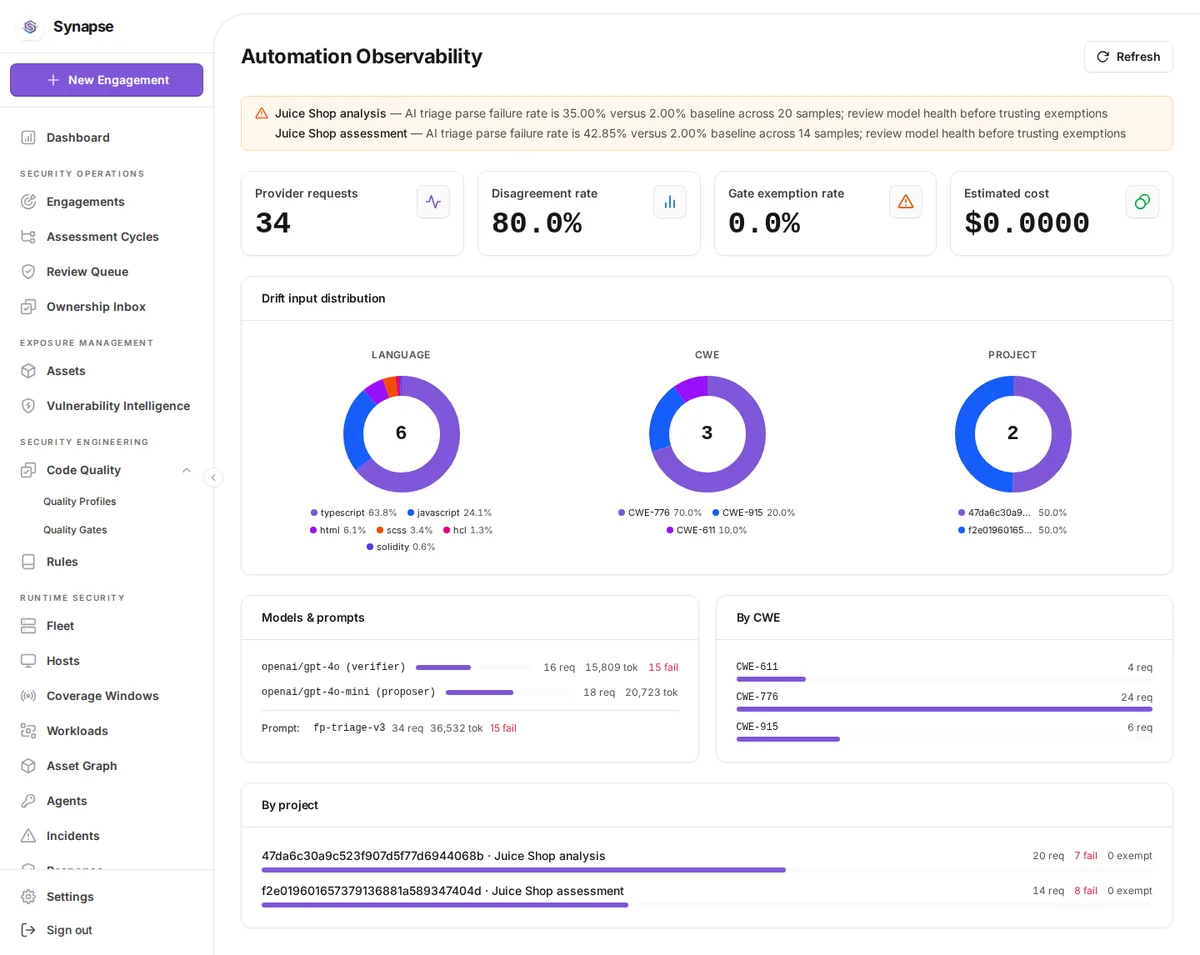This screenshot has width=1200, height=955.
Task: Open the Dashboard page
Action: coord(106,137)
